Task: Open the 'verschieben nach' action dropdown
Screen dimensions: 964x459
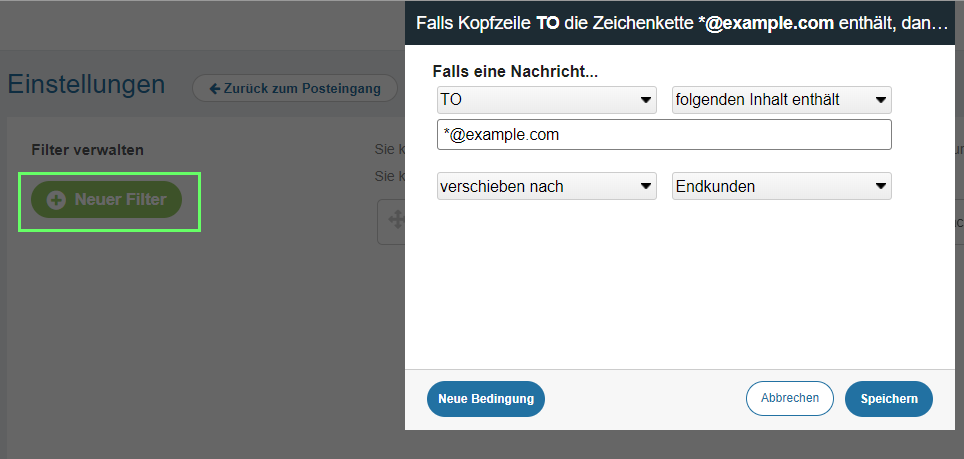Action: tap(546, 186)
